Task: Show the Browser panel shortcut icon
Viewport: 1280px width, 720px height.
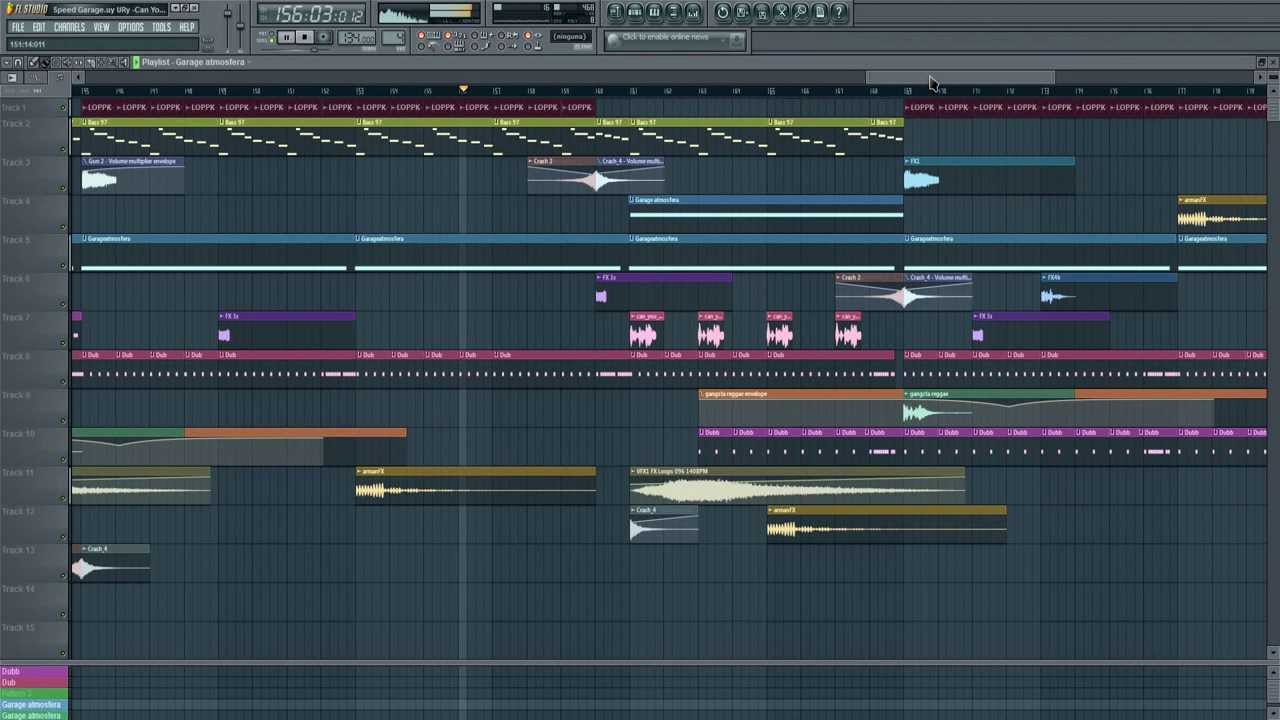Action: (x=673, y=12)
